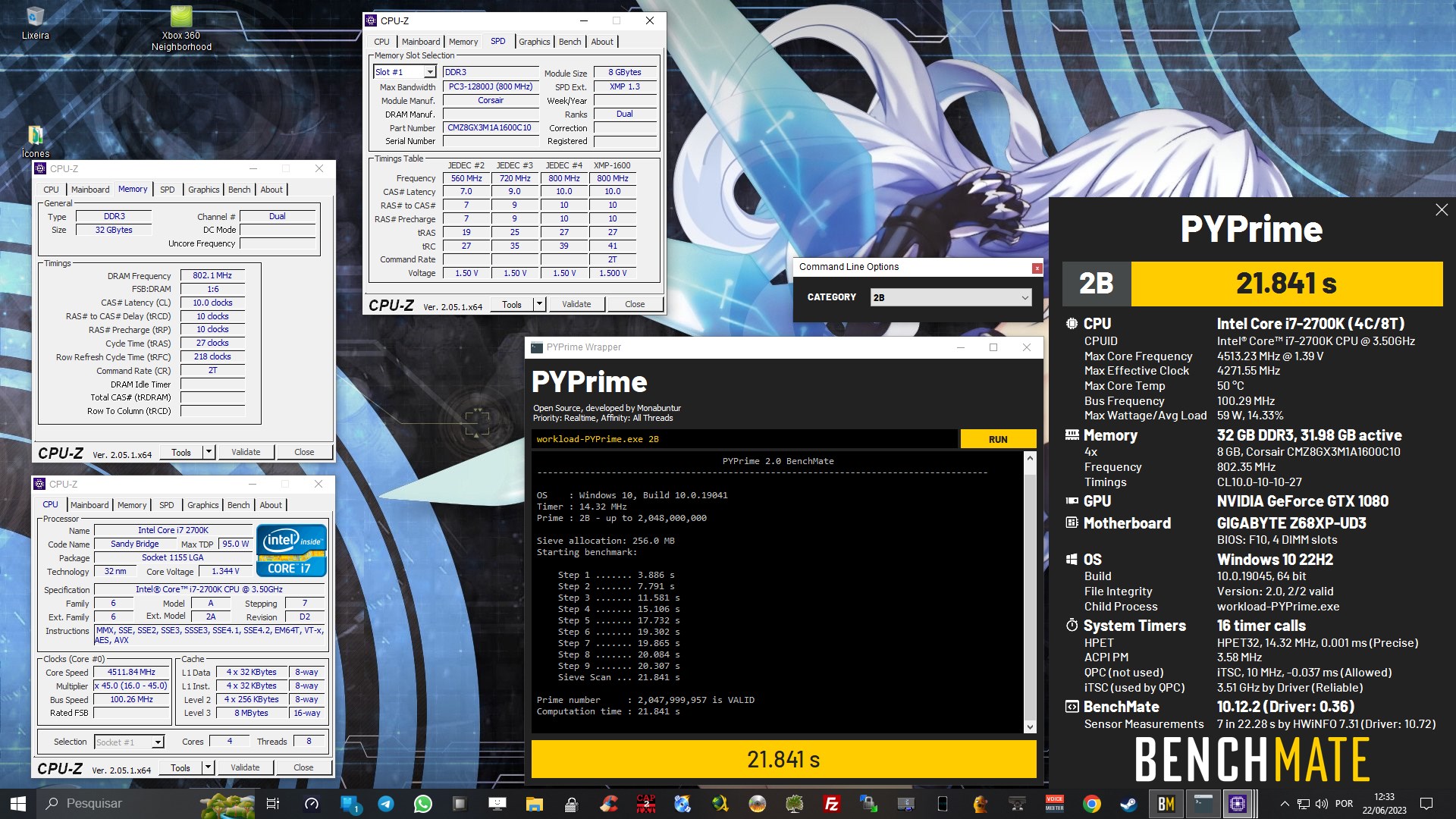Open the Lixeira recycle bin desktop icon

click(35, 23)
